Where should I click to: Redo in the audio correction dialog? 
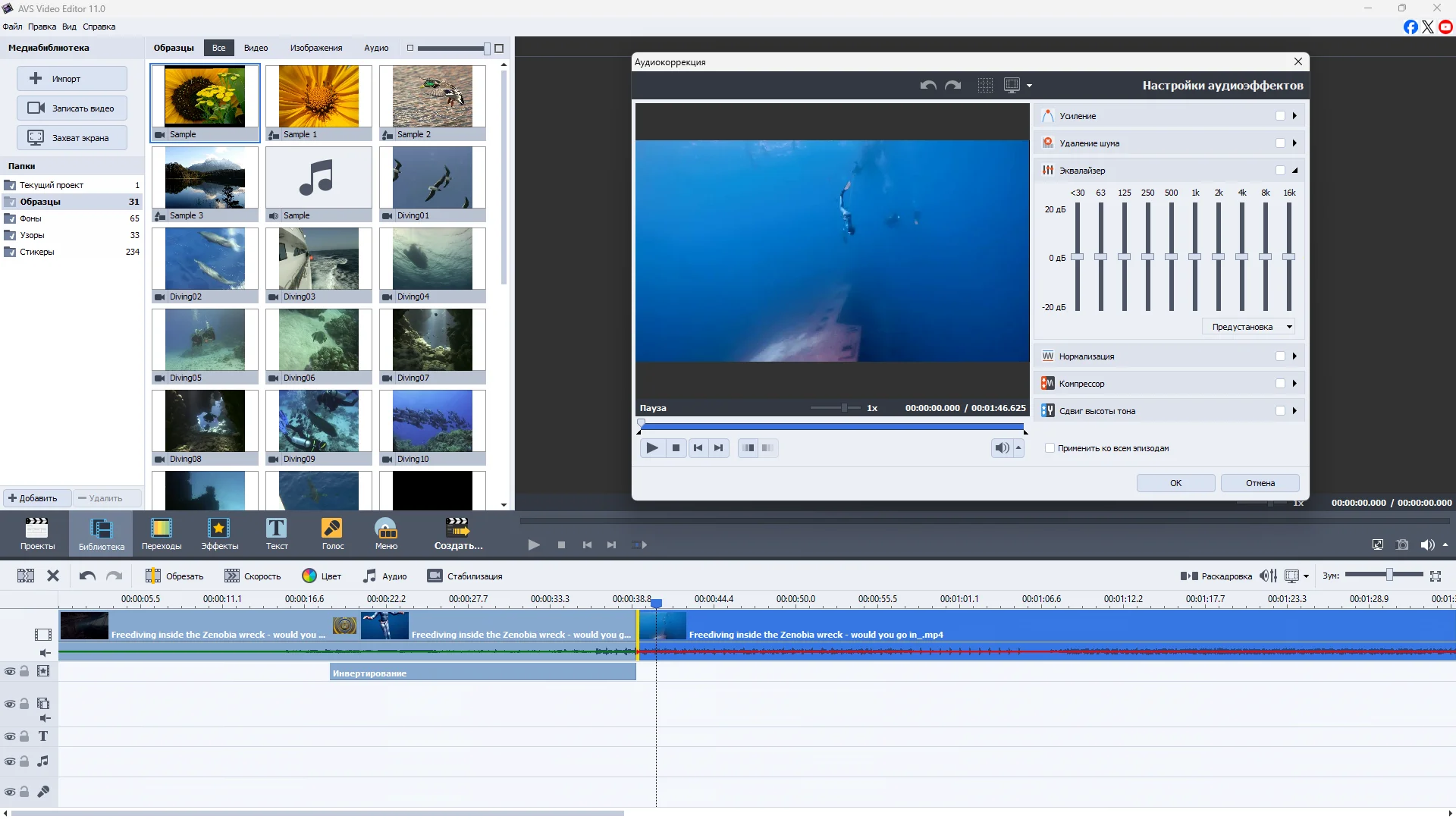tap(953, 86)
